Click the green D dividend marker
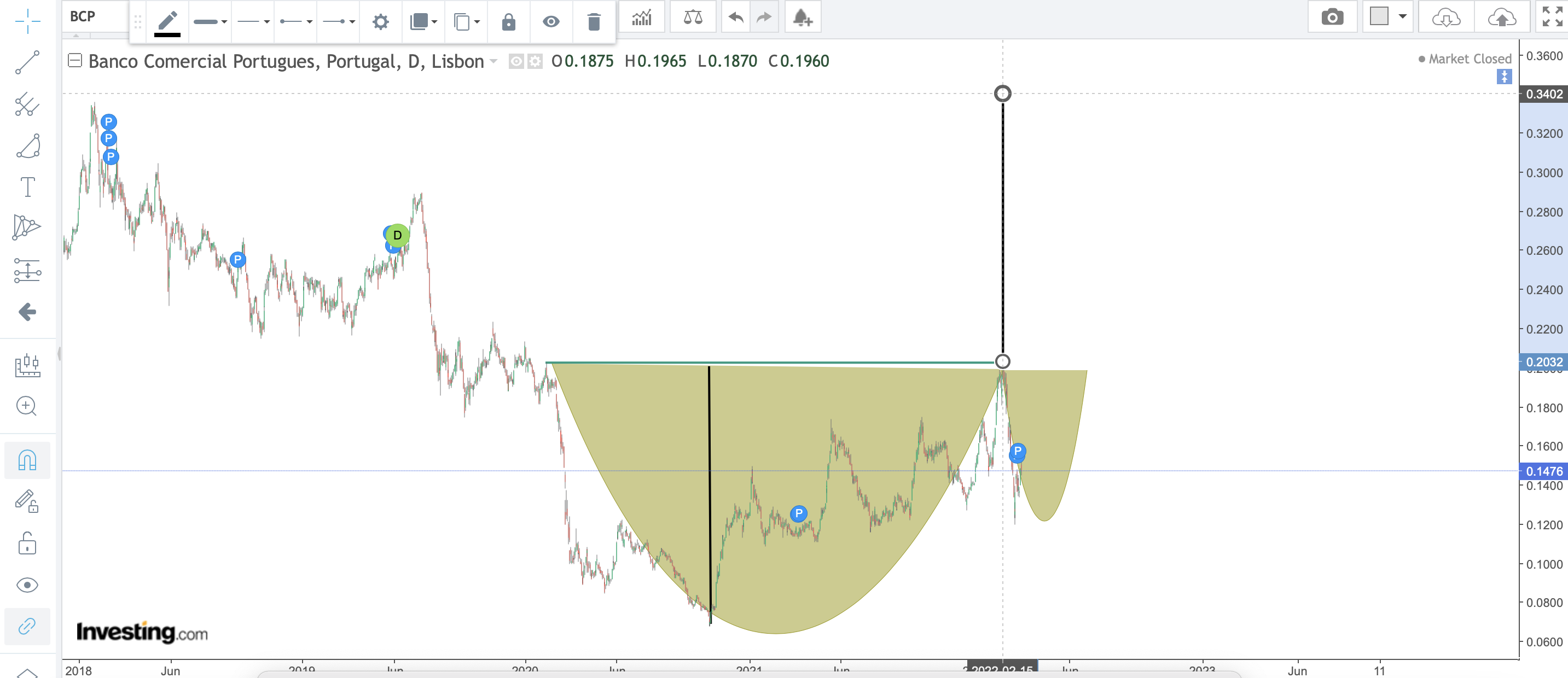1568x678 pixels. [x=398, y=235]
